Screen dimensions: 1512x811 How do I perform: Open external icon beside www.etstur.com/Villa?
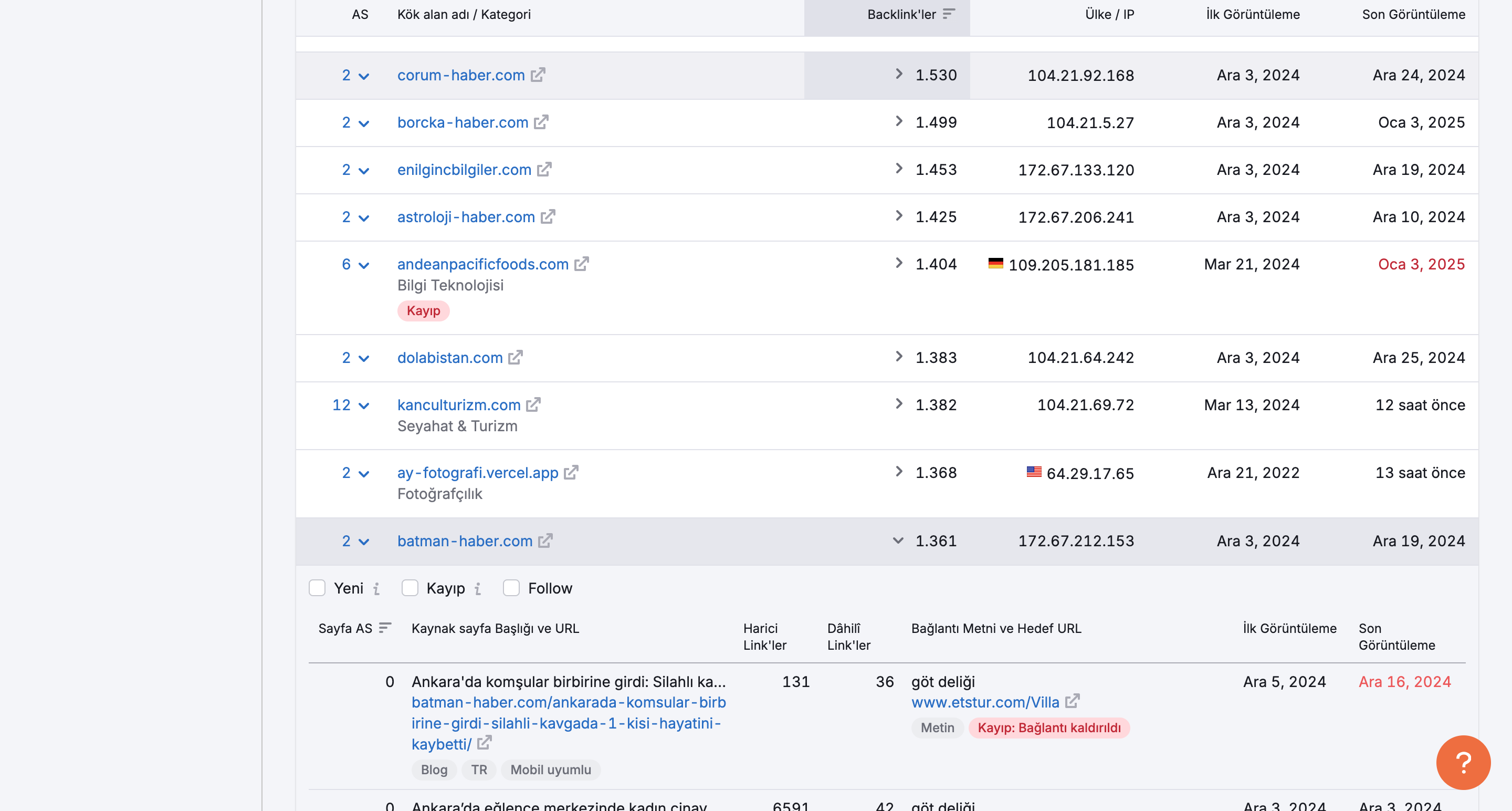(x=1073, y=701)
